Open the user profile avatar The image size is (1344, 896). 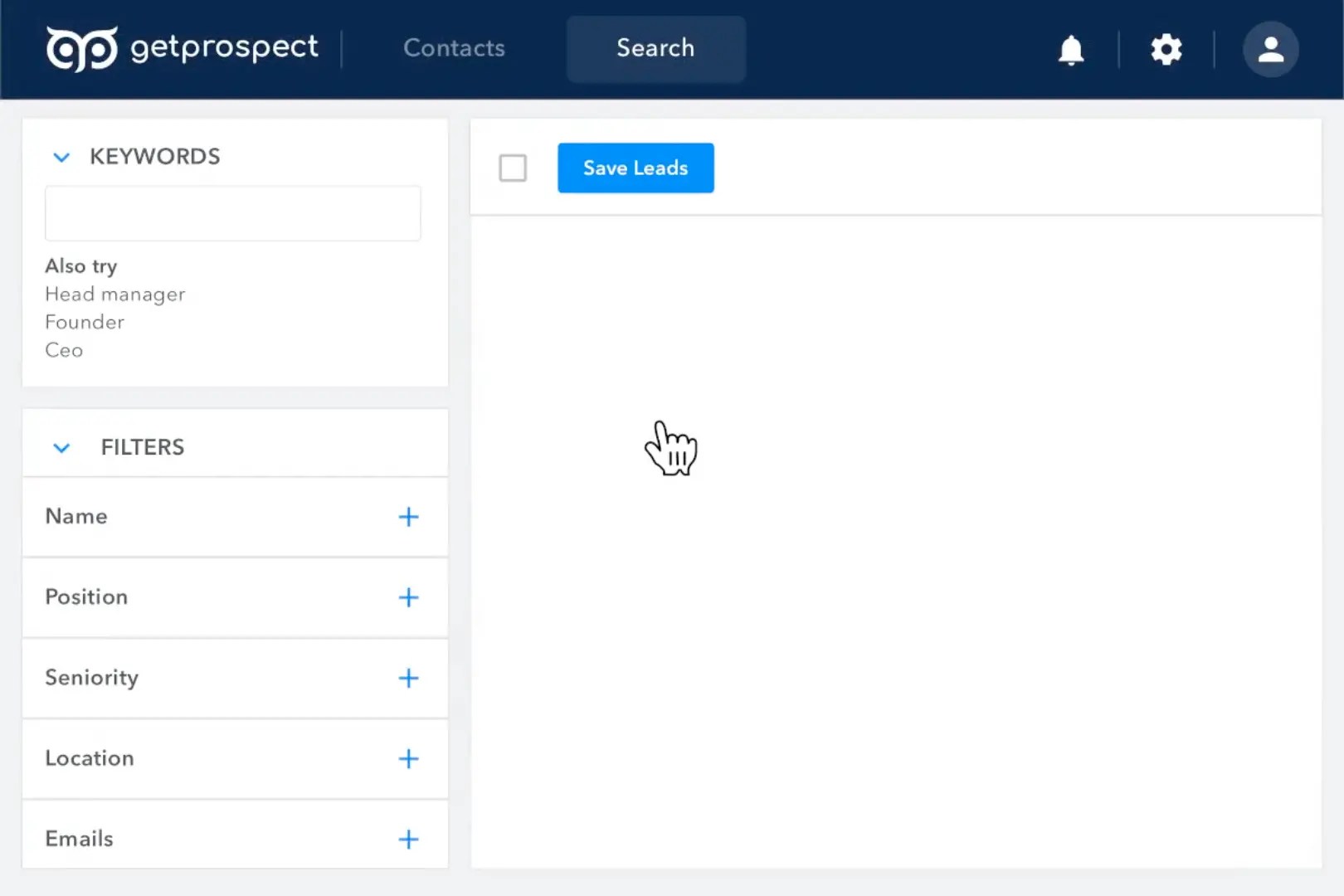(1270, 49)
